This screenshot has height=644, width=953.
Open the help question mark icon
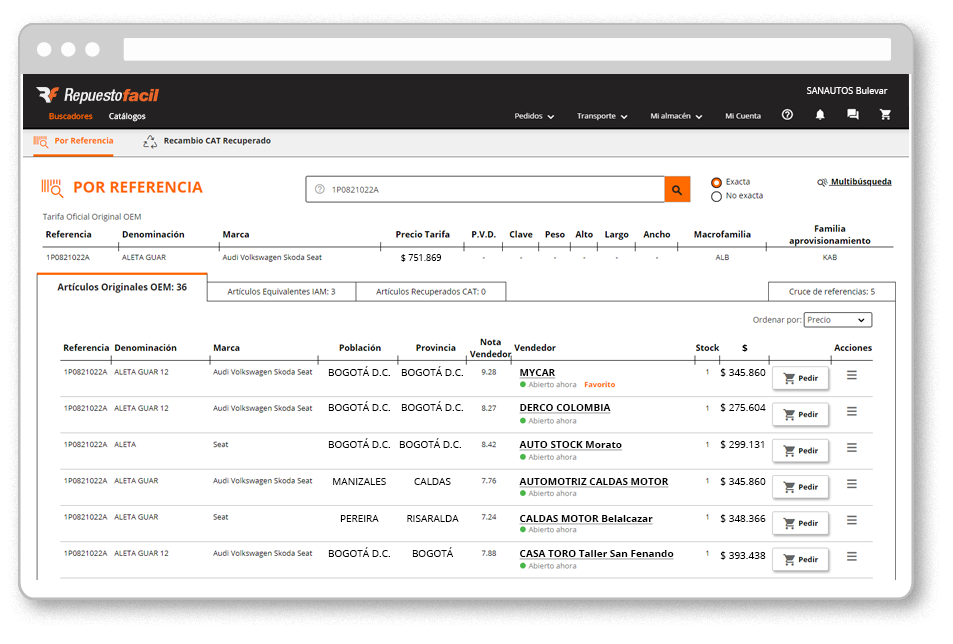[x=787, y=115]
